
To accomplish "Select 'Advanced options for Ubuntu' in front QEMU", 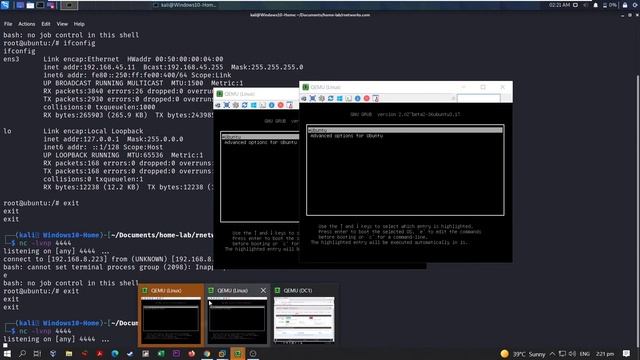I will [x=346, y=136].
